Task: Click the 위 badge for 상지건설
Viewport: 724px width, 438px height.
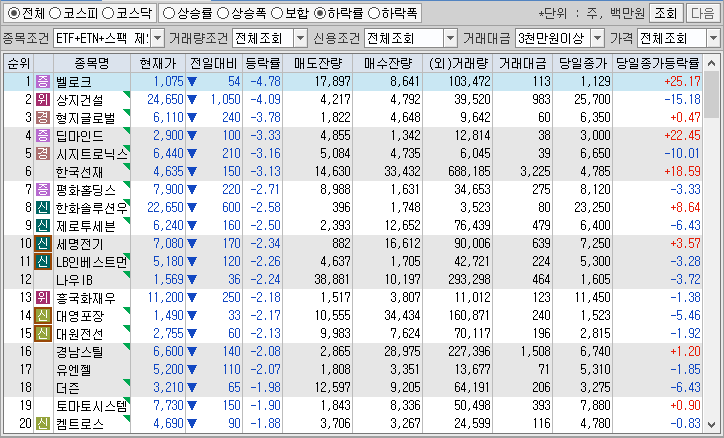Action: tap(43, 100)
